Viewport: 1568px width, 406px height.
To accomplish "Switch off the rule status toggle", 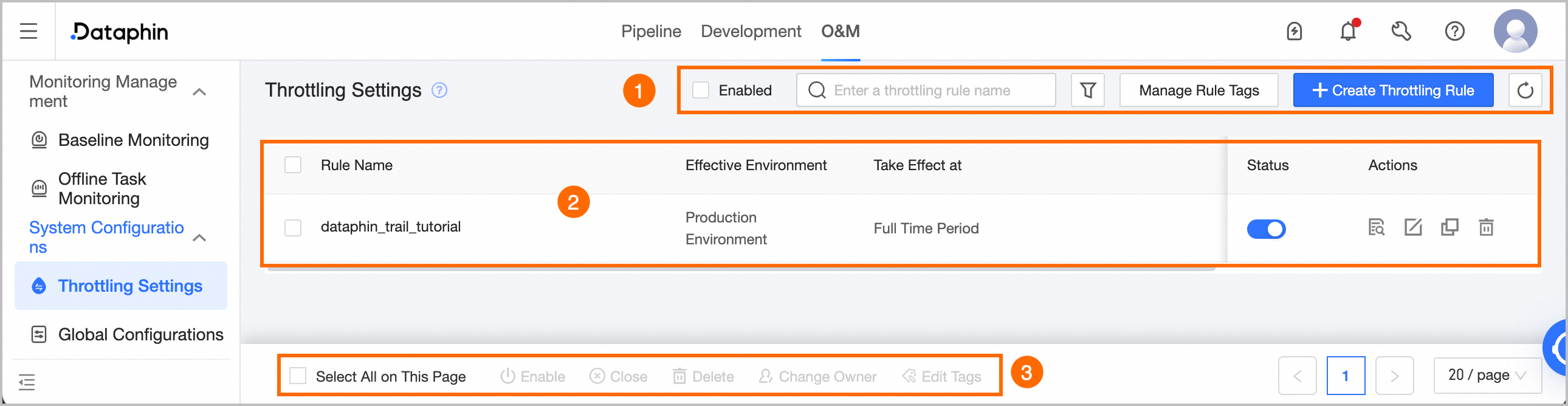I will [x=1266, y=230].
